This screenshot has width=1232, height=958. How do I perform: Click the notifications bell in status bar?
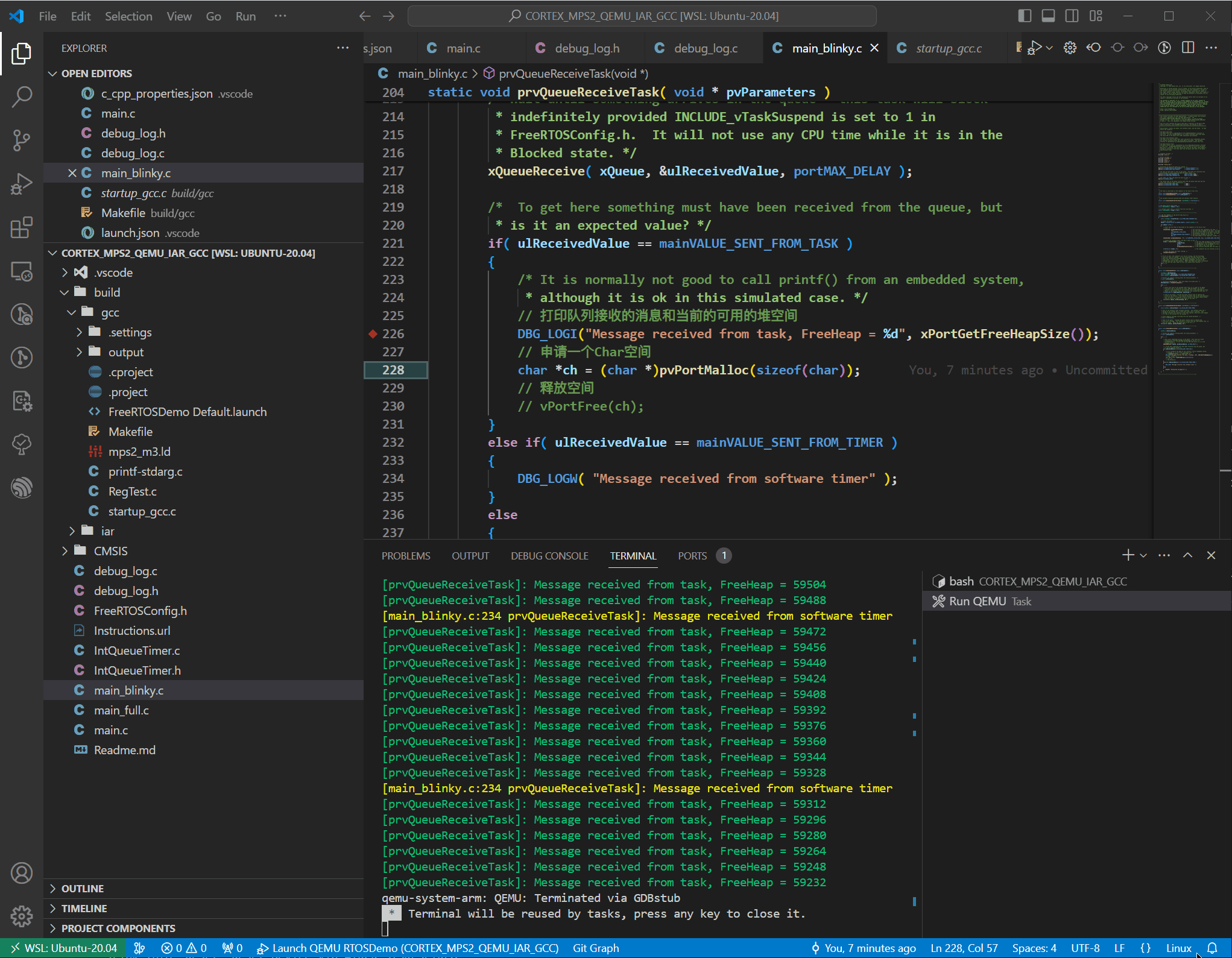[1212, 948]
